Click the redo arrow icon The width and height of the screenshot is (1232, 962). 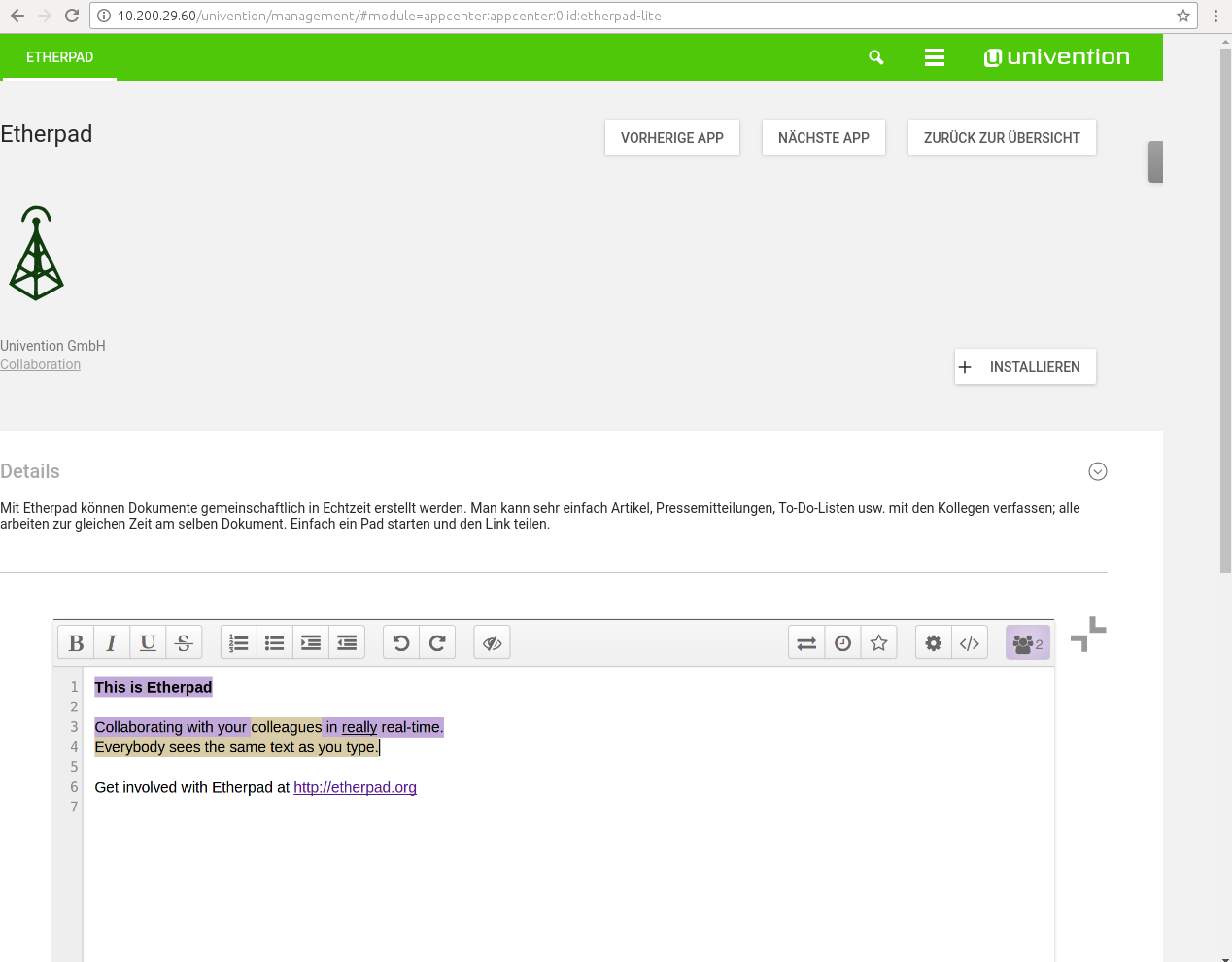pyautogui.click(x=437, y=643)
